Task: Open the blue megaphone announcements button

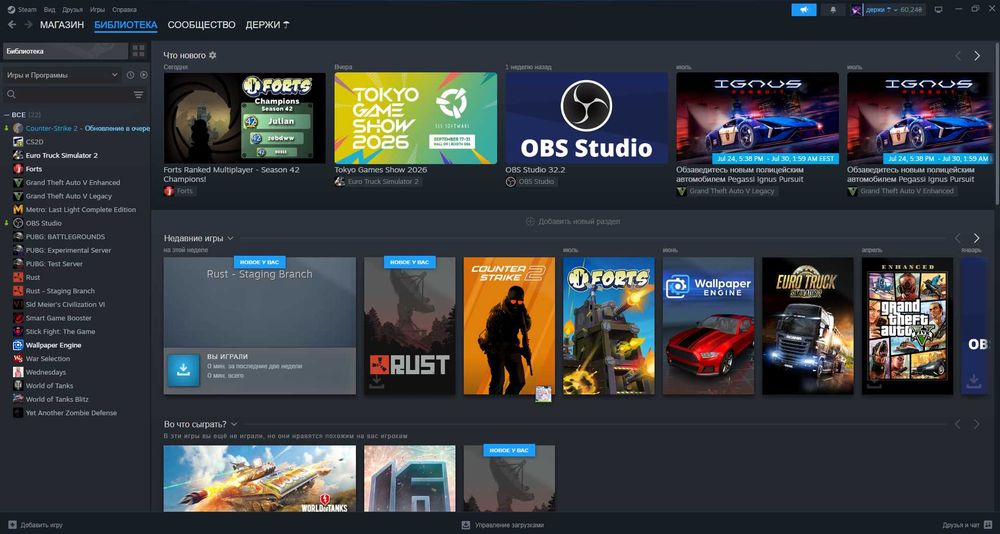Action: point(804,10)
